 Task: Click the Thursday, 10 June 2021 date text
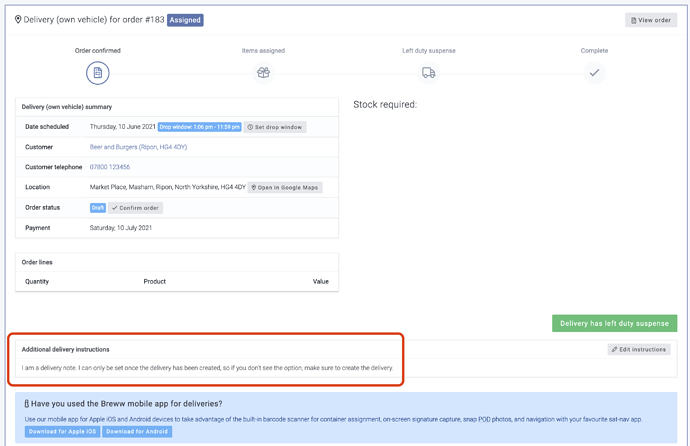pyautogui.click(x=123, y=127)
